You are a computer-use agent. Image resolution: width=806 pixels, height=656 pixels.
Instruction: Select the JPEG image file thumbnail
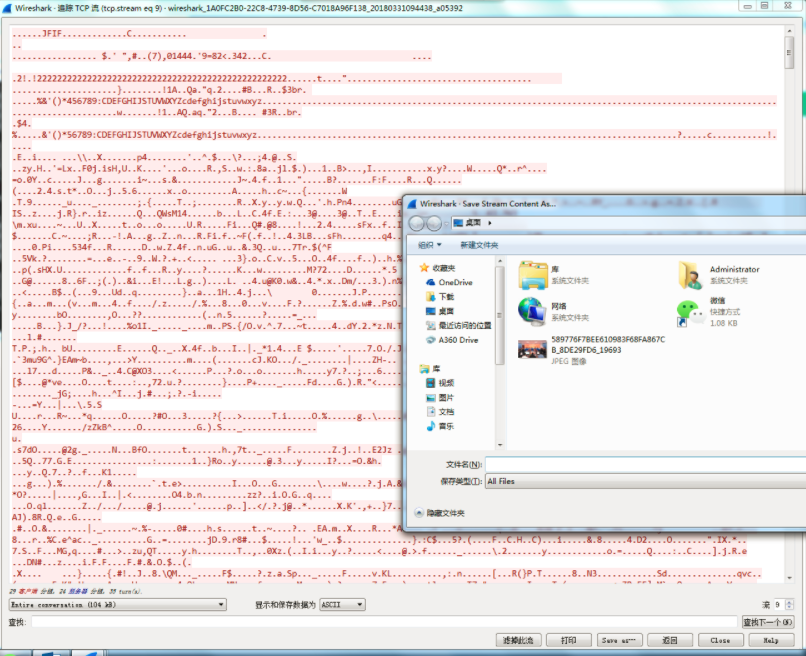tap(532, 350)
